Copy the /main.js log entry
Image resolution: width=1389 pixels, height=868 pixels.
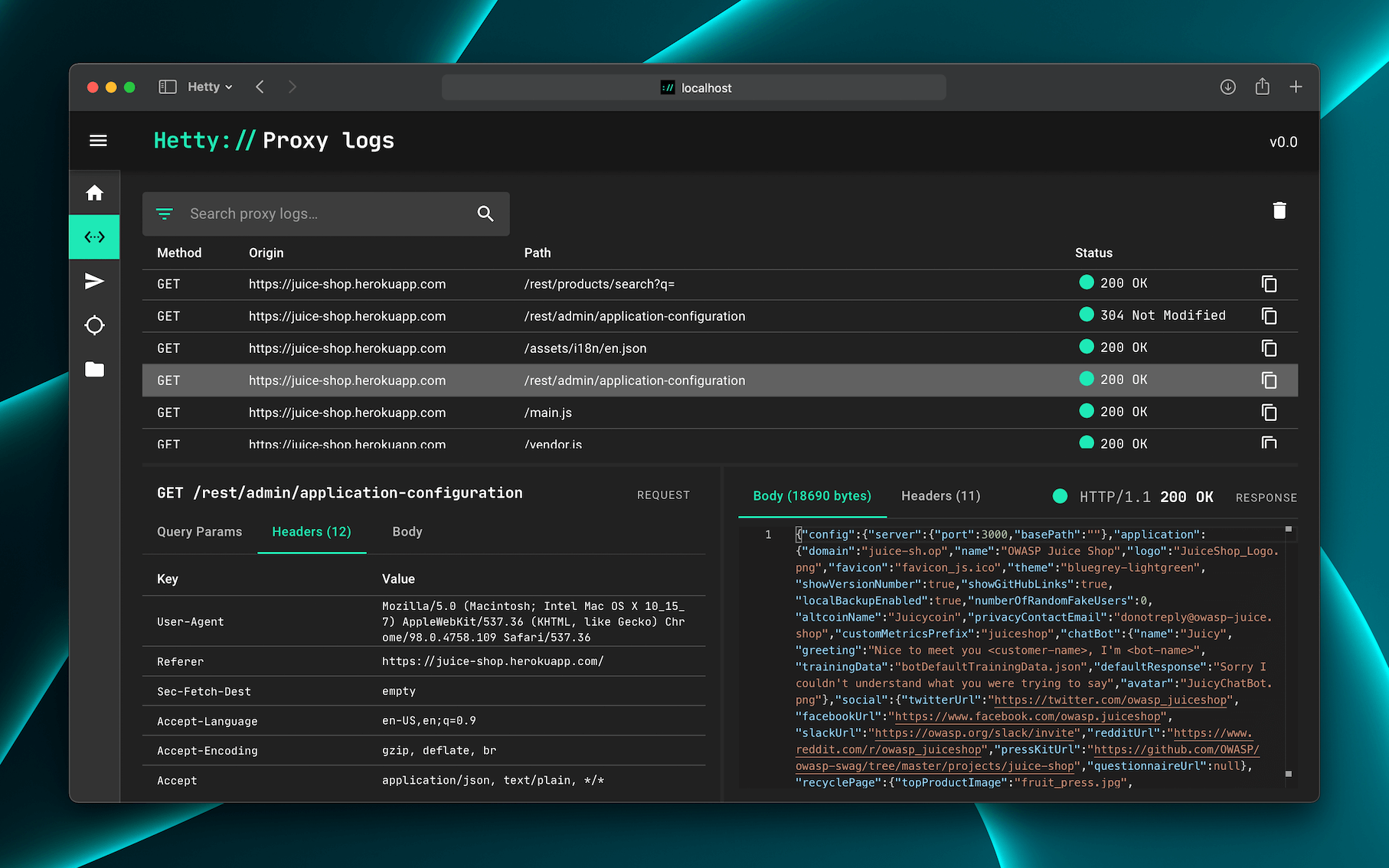1270,412
